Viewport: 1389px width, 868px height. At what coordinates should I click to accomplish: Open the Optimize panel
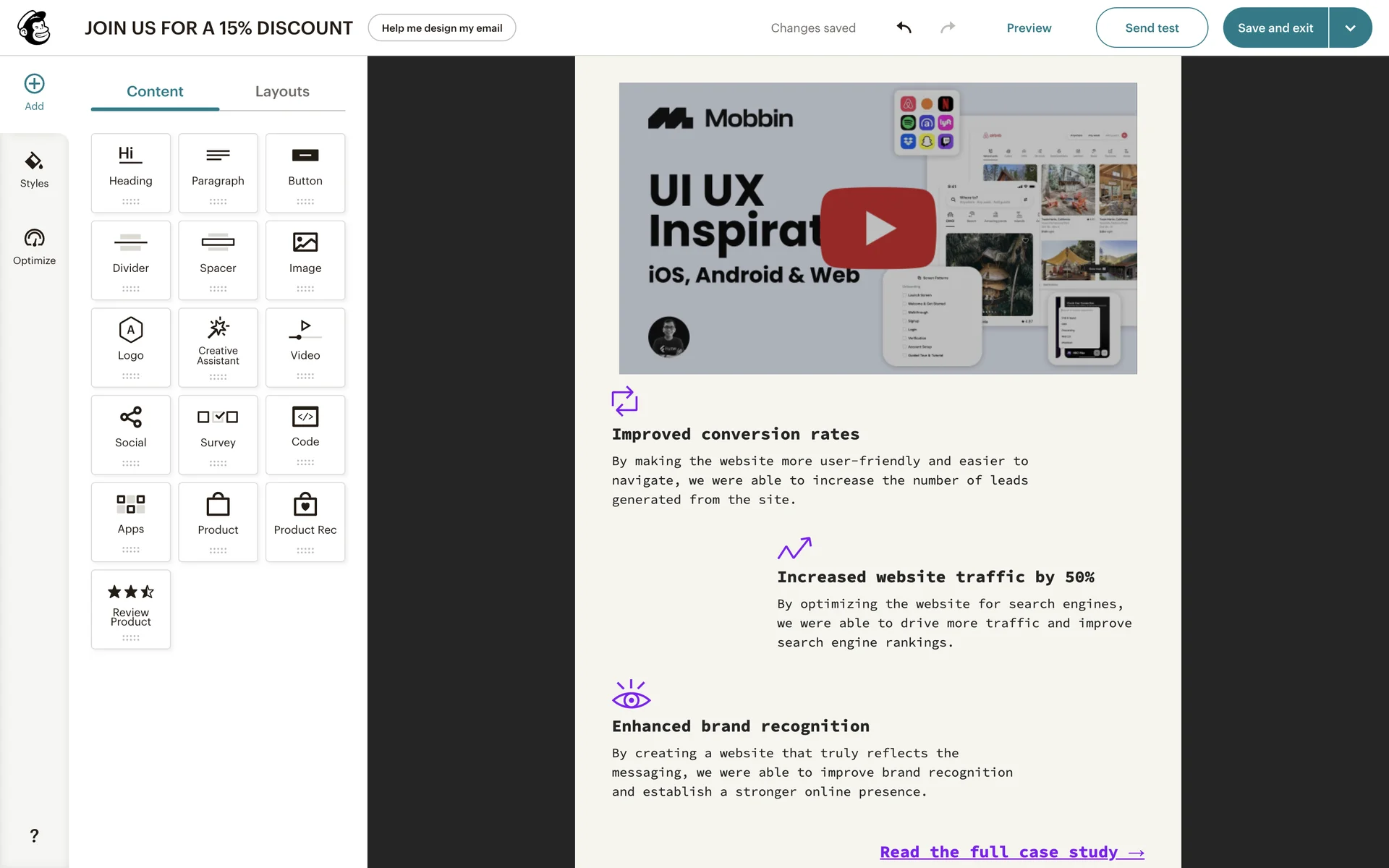[x=34, y=247]
